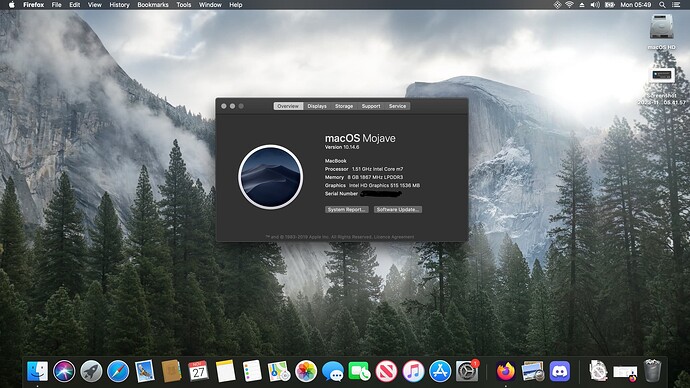Select macOS HD drive on desktop
Image resolution: width=690 pixels, height=388 pixels.
coord(661,32)
